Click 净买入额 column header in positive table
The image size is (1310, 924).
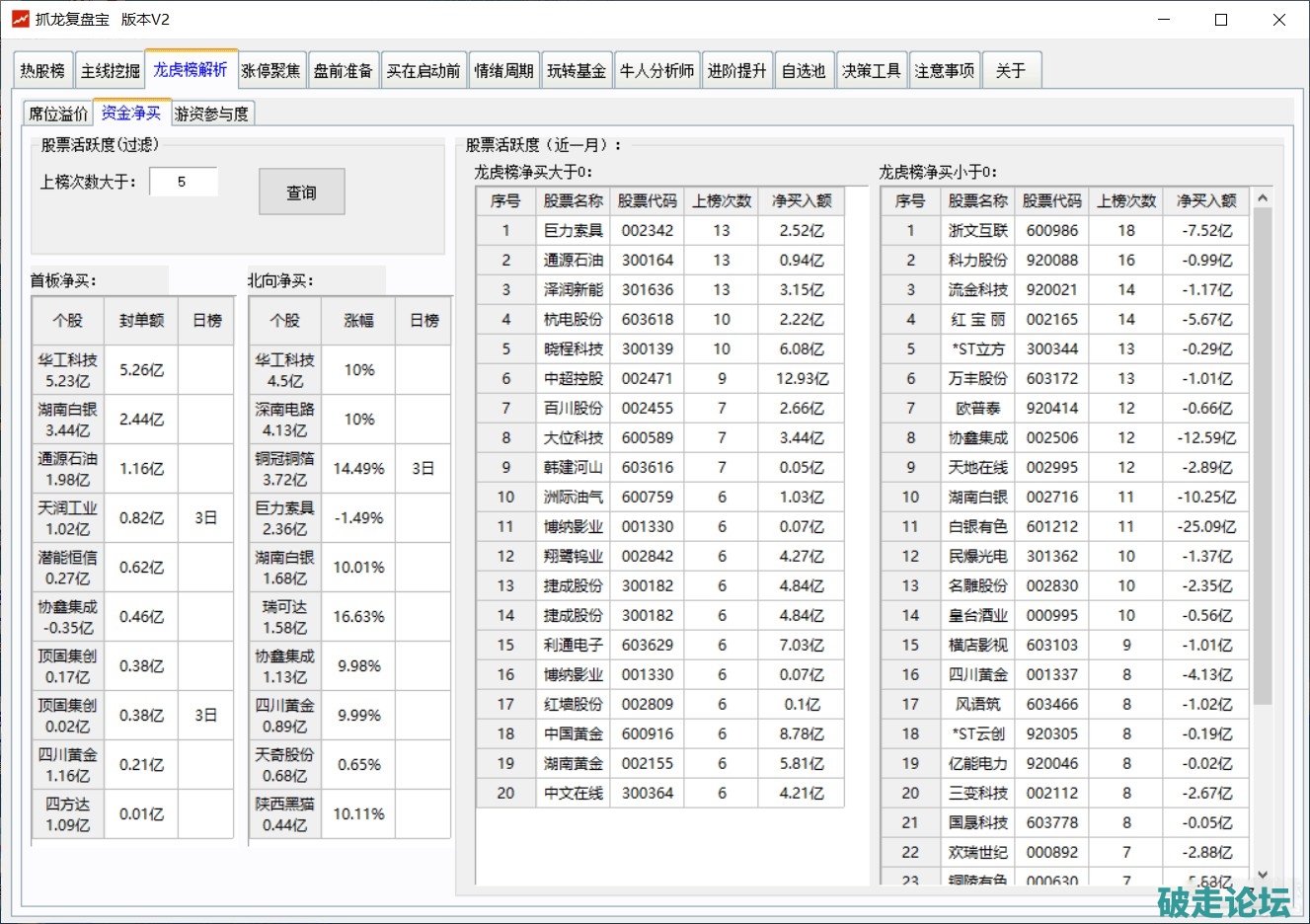point(801,201)
